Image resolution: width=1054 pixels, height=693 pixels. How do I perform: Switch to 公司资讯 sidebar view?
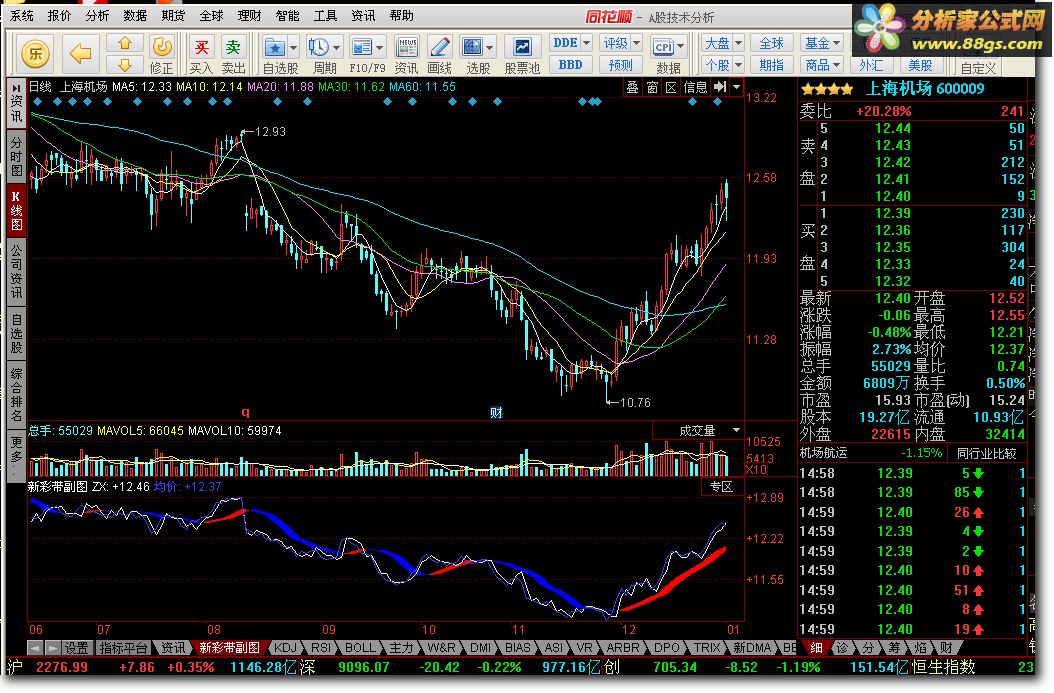click(x=16, y=272)
